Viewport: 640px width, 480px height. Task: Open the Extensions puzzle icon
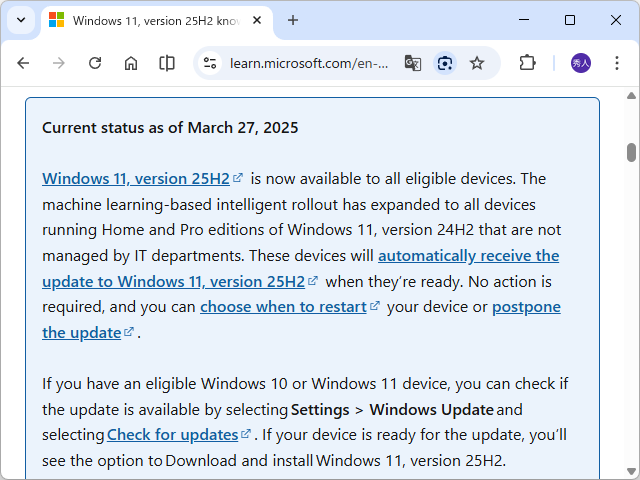(527, 63)
